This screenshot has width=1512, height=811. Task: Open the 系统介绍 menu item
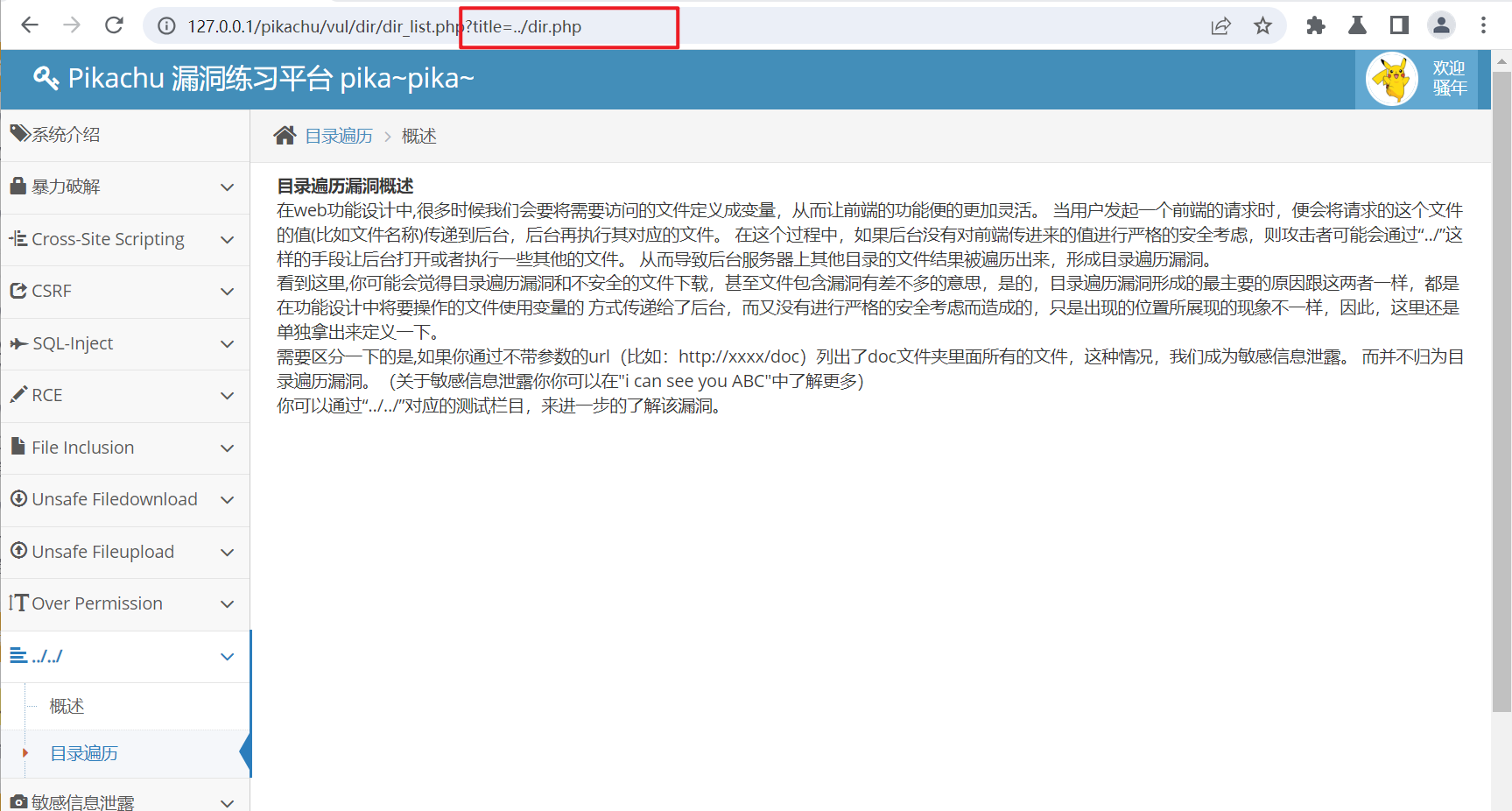pos(66,135)
